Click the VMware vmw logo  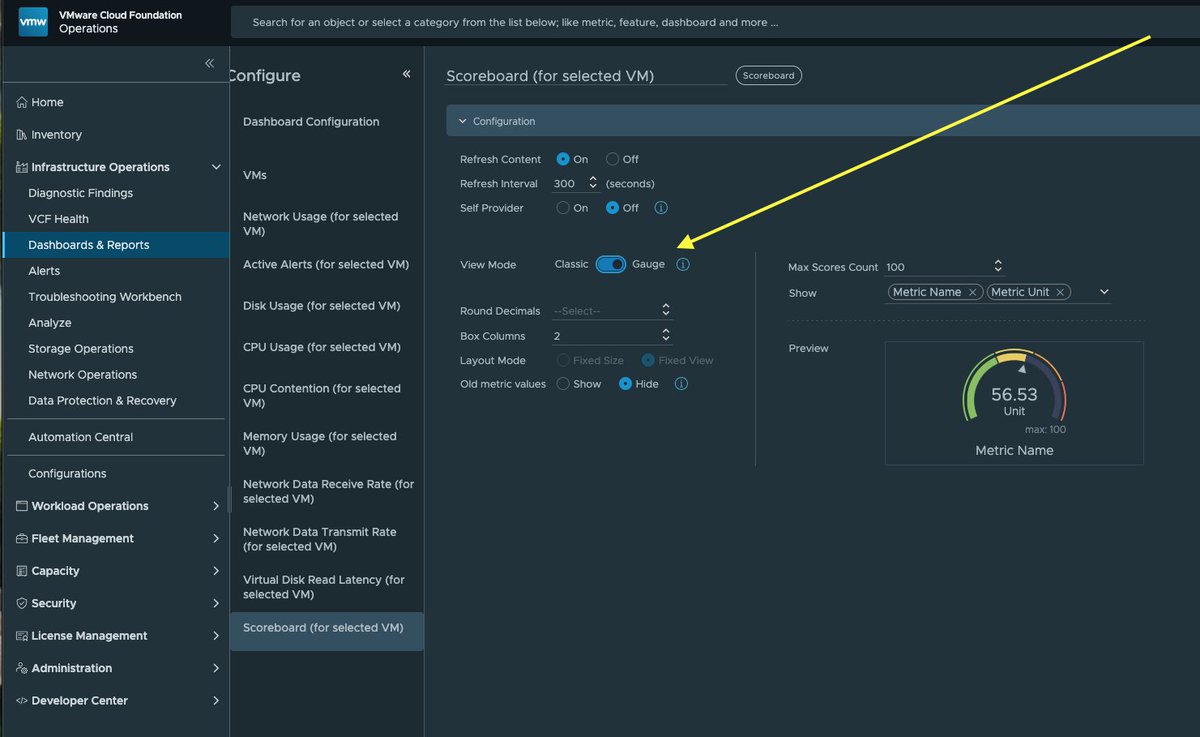[35, 22]
